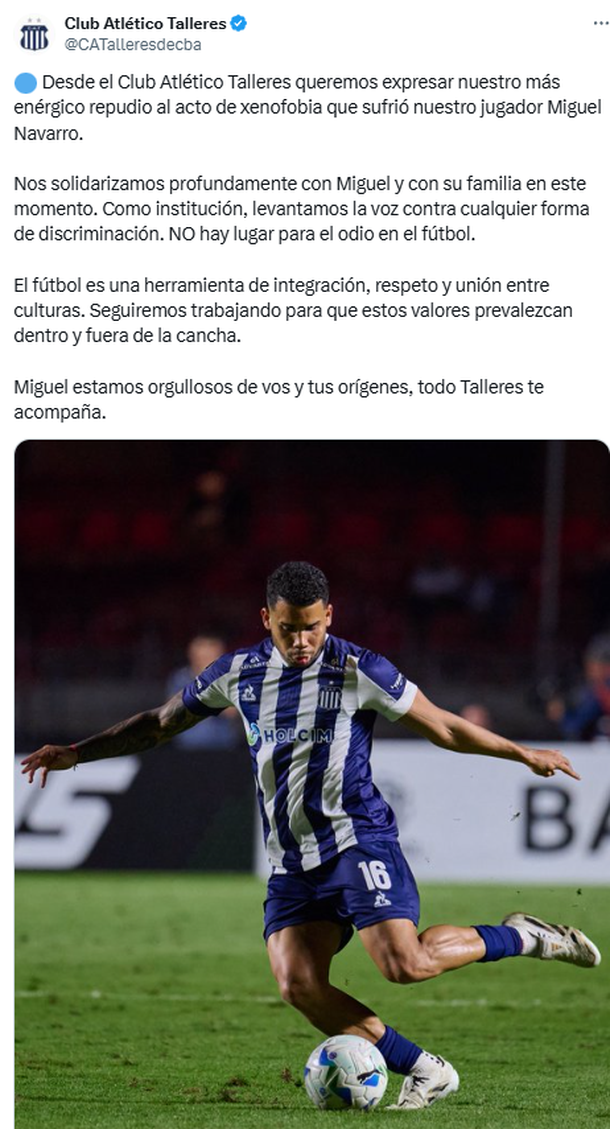The image size is (610, 1129).
Task: Click the Talleres crest on the jersey
Action: pos(330,696)
